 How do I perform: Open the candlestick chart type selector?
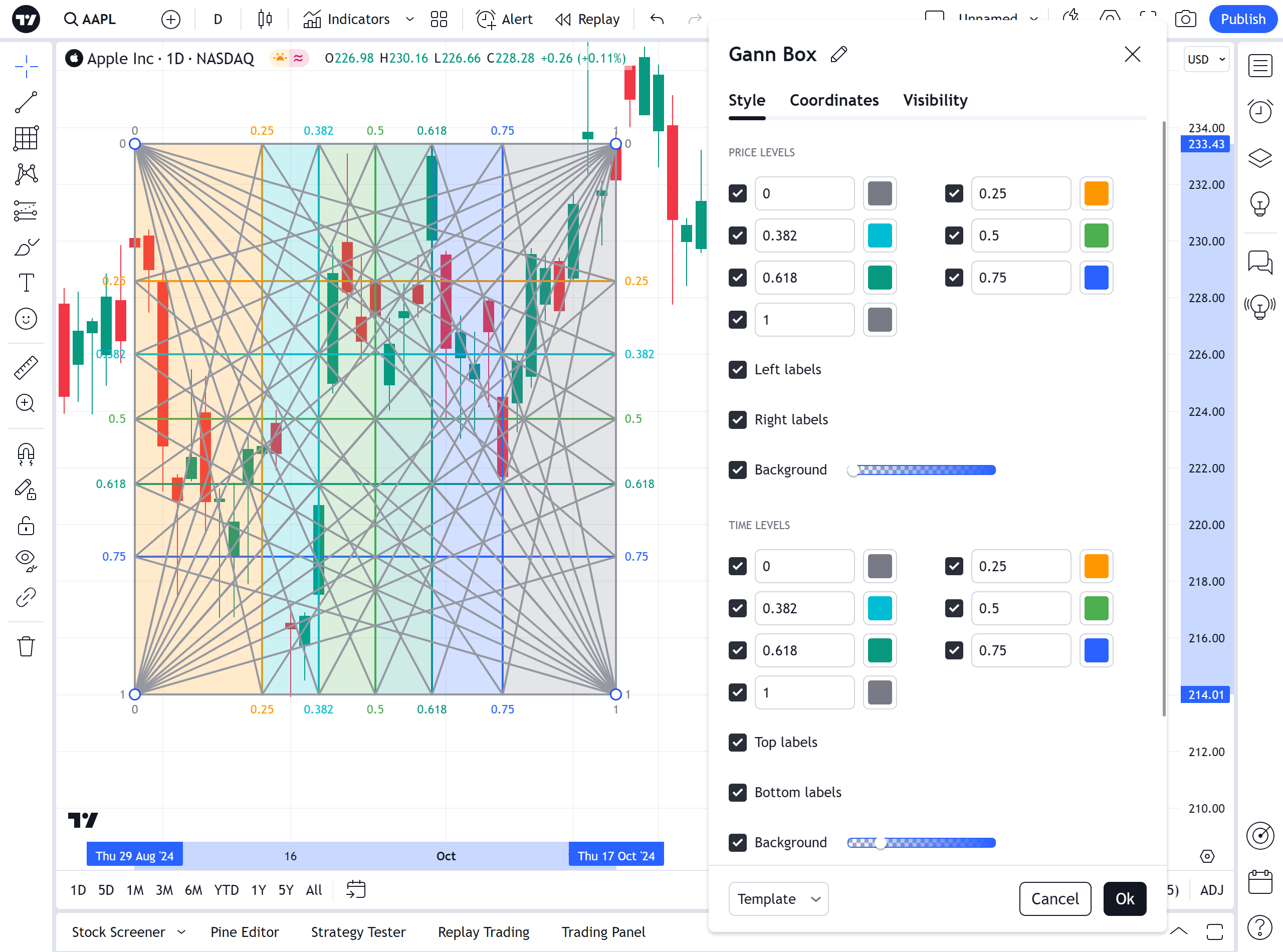tap(265, 19)
